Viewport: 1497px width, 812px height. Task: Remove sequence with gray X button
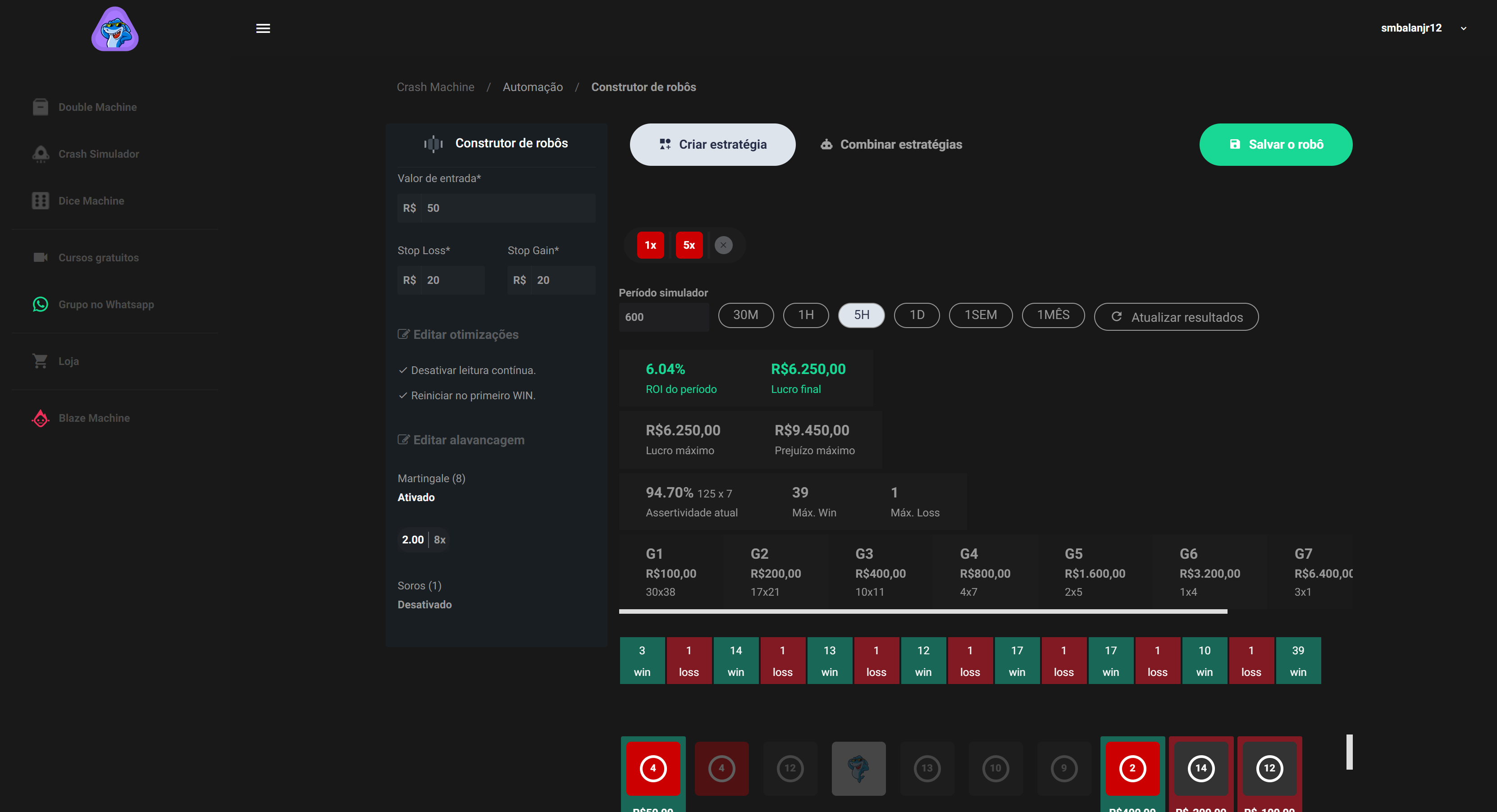click(723, 245)
